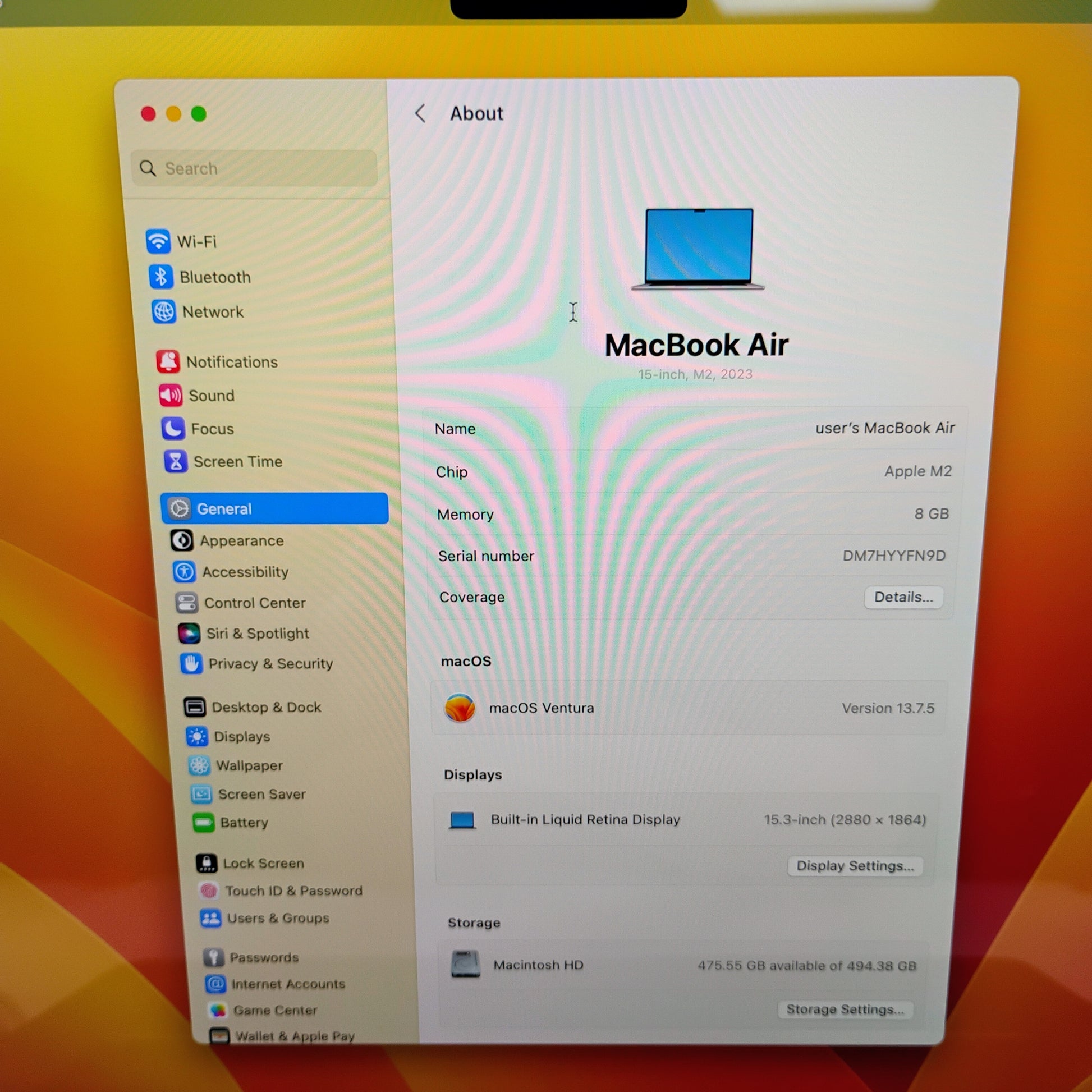Open Privacy & Security hand icon
The image size is (1092, 1092).
(x=191, y=664)
